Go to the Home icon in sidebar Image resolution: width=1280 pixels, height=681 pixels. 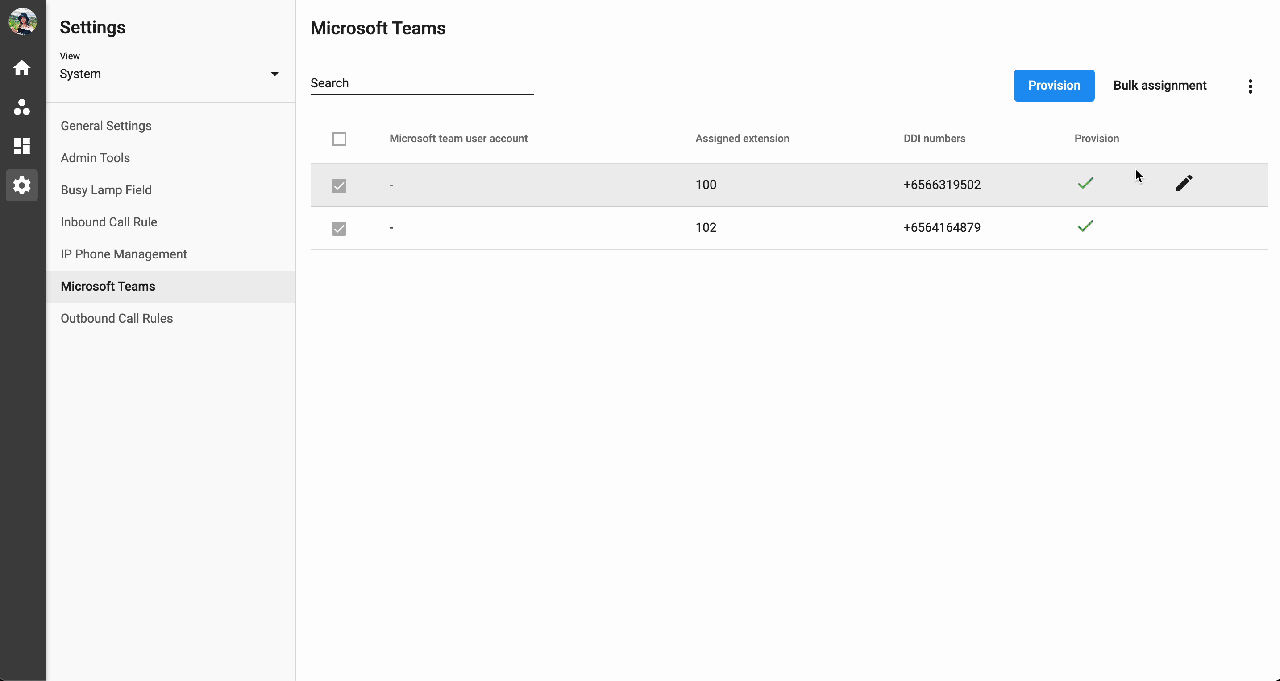[x=22, y=68]
